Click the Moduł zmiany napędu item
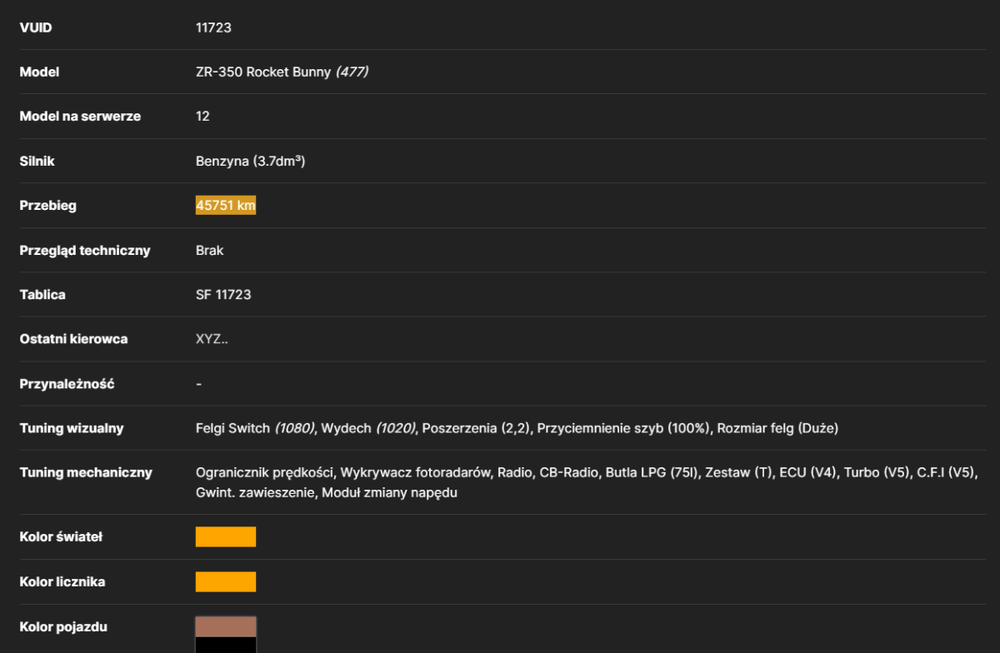Viewport: 1000px width, 653px height. pyautogui.click(x=390, y=493)
